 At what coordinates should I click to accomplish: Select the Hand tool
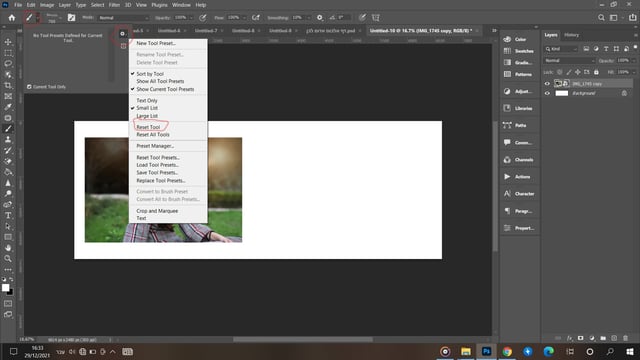tap(8, 248)
